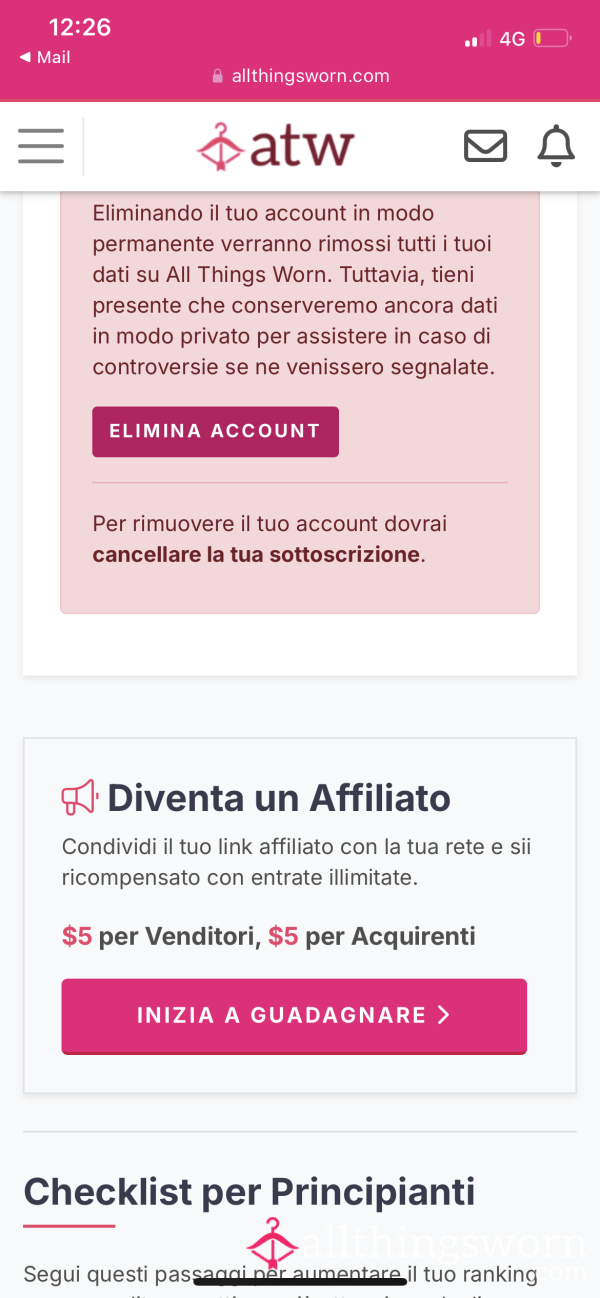Return to the Mail app
The height and width of the screenshot is (1298, 600).
tap(45, 57)
